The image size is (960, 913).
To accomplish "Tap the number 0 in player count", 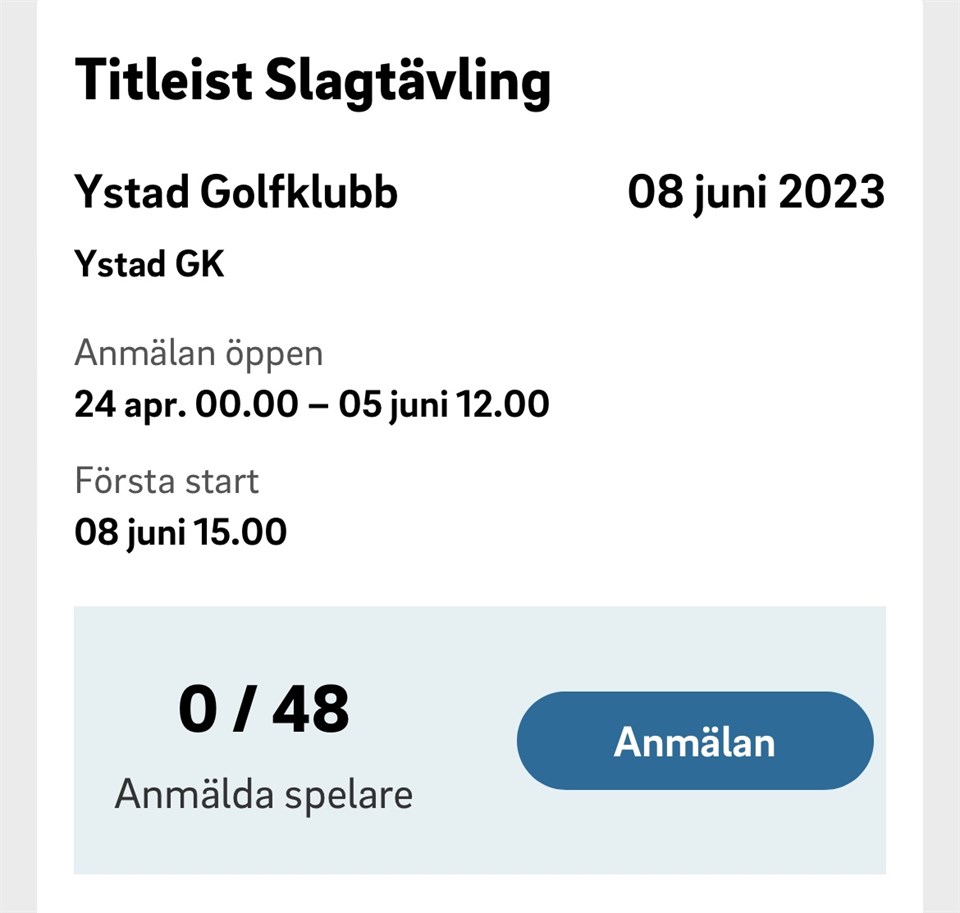I will tap(198, 710).
